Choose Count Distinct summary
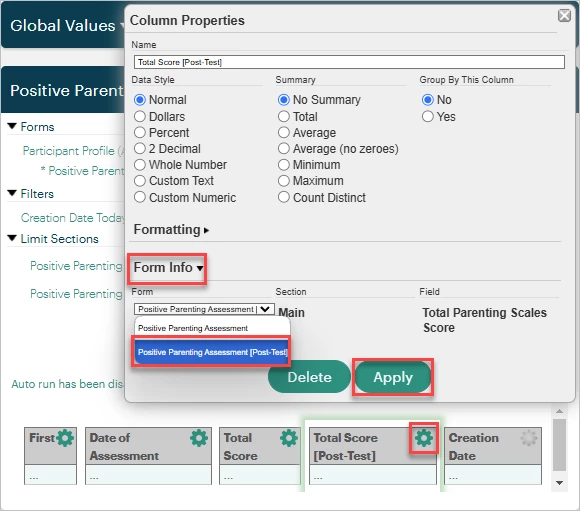The width and height of the screenshot is (580, 511). 284,197
